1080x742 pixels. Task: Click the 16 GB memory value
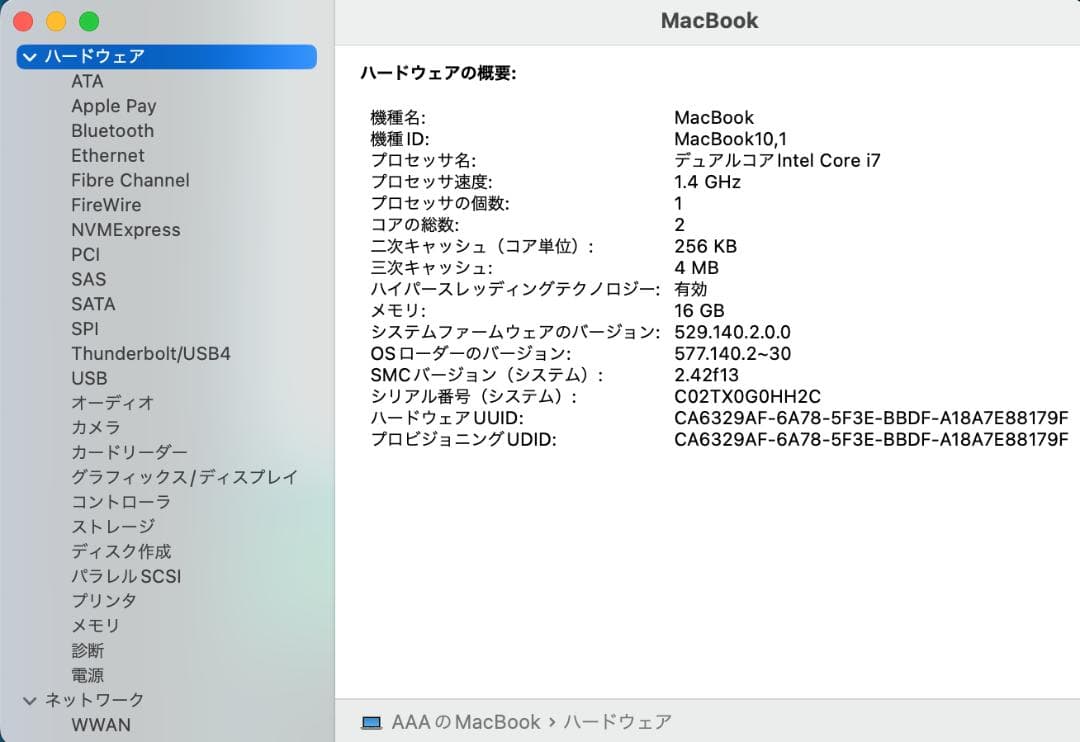coord(699,311)
